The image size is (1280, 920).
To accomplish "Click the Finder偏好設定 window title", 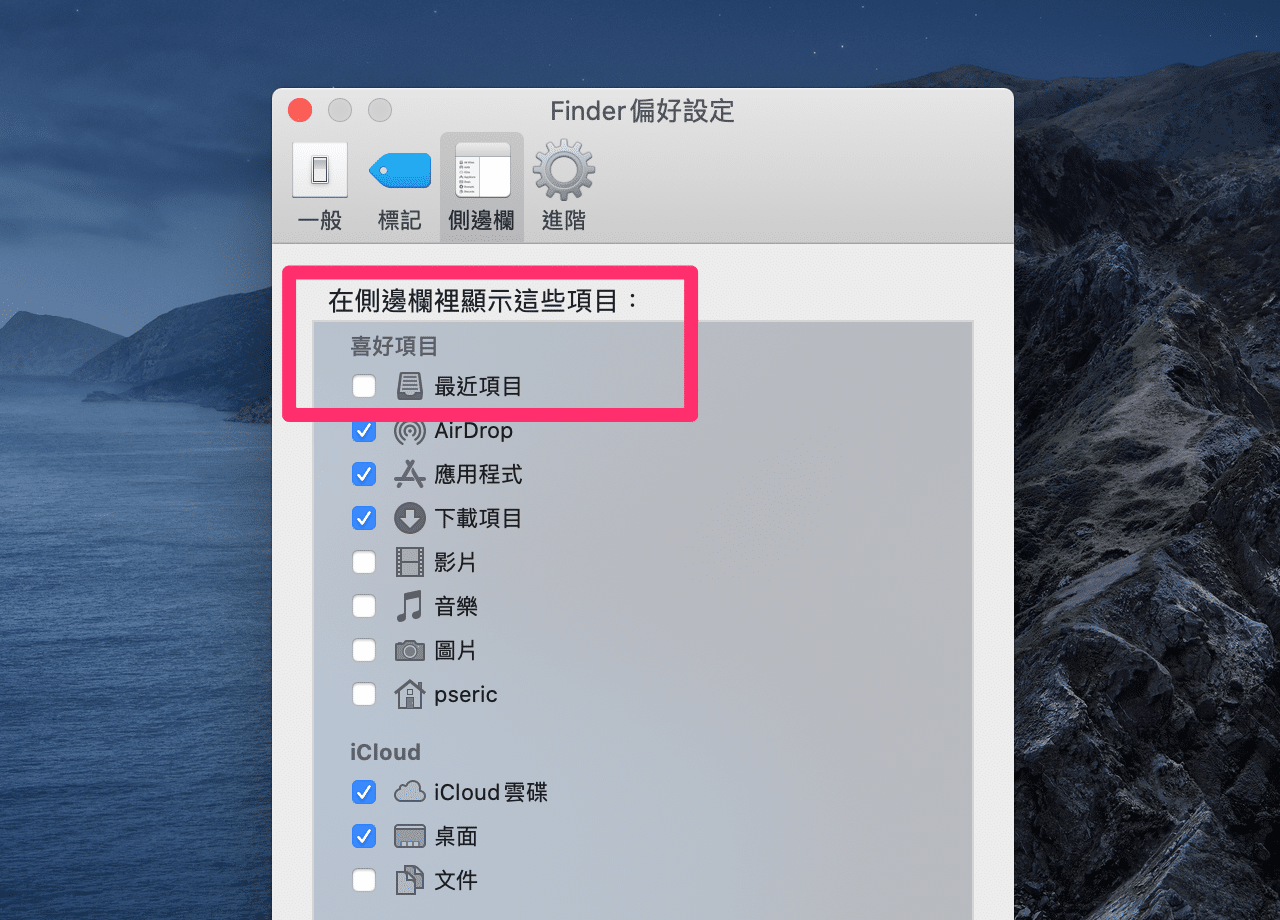I will pos(642,111).
